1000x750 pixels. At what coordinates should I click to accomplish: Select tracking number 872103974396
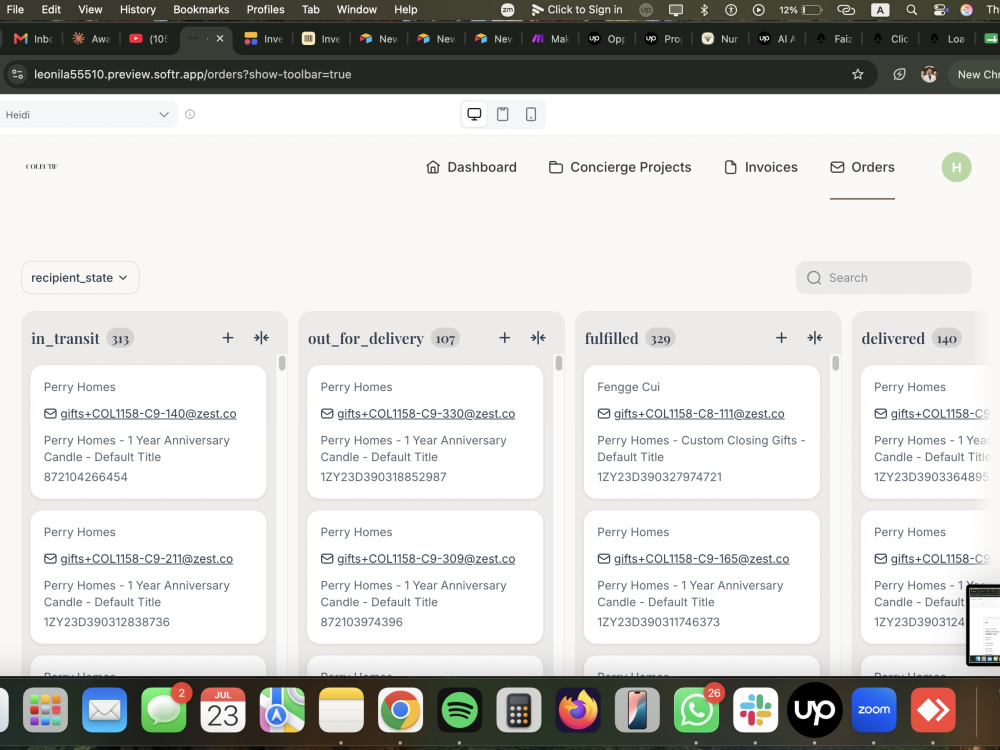pyautogui.click(x=362, y=622)
